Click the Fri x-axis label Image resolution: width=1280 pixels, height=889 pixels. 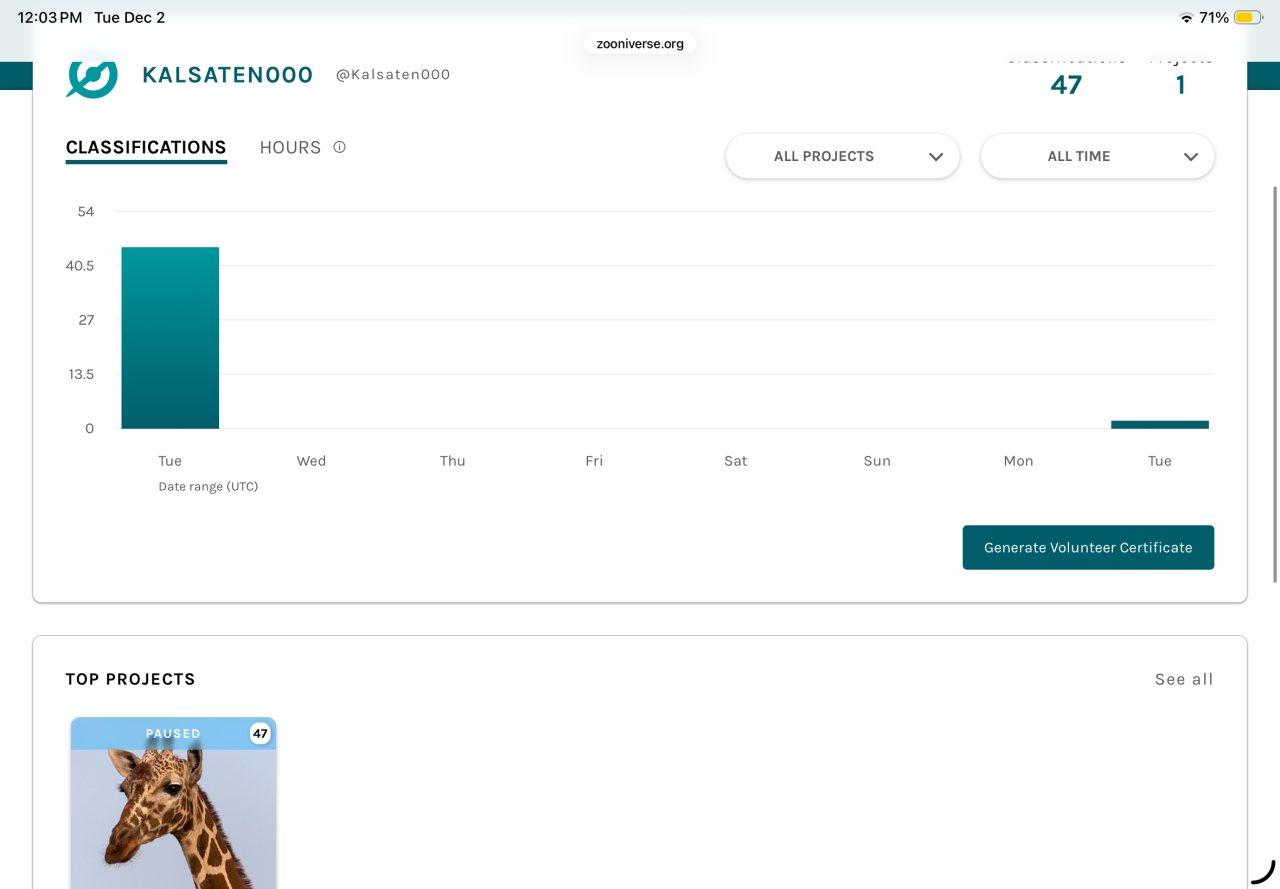(x=594, y=461)
